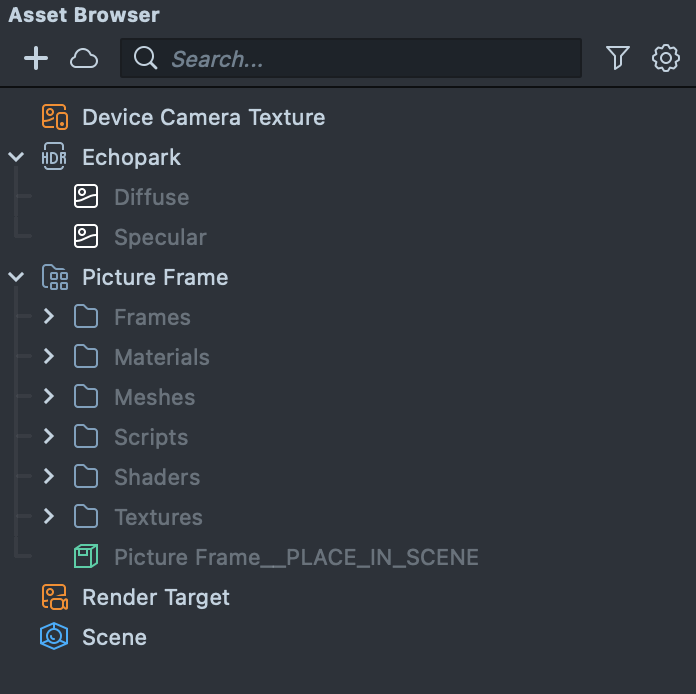Select the Diffuse texture asset

(151, 197)
